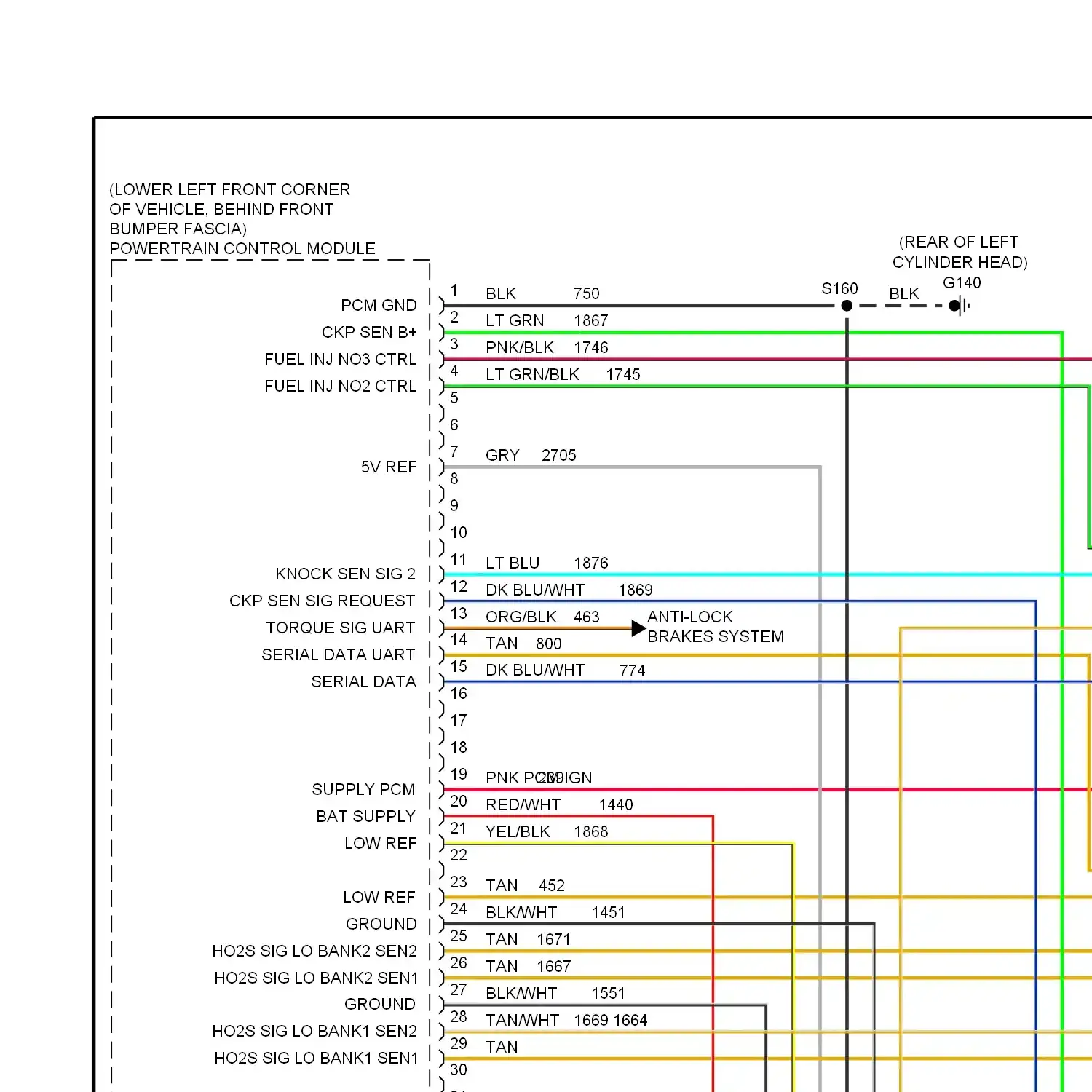
Task: Select CKP SEN SIG REQUEST label
Action: [x=322, y=601]
